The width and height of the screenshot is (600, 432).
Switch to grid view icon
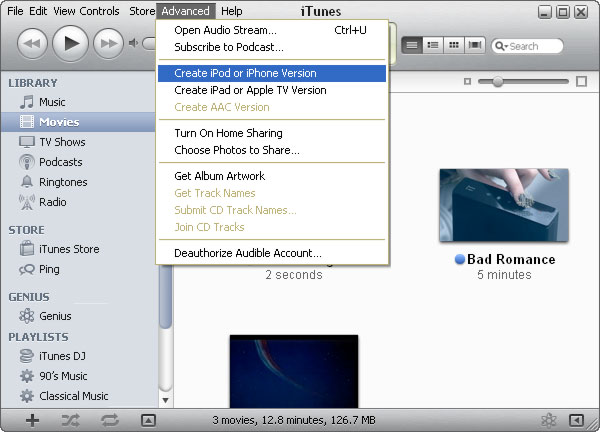click(x=454, y=46)
